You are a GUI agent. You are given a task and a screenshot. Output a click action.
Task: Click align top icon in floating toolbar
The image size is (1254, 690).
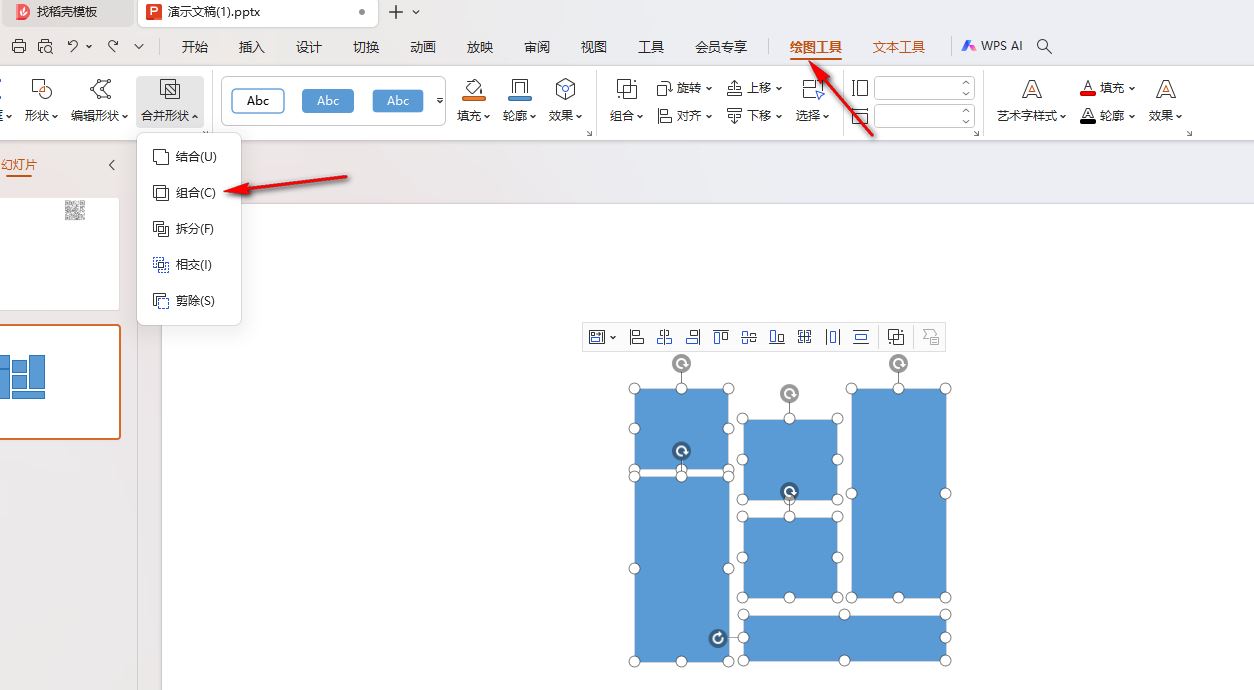tap(720, 338)
